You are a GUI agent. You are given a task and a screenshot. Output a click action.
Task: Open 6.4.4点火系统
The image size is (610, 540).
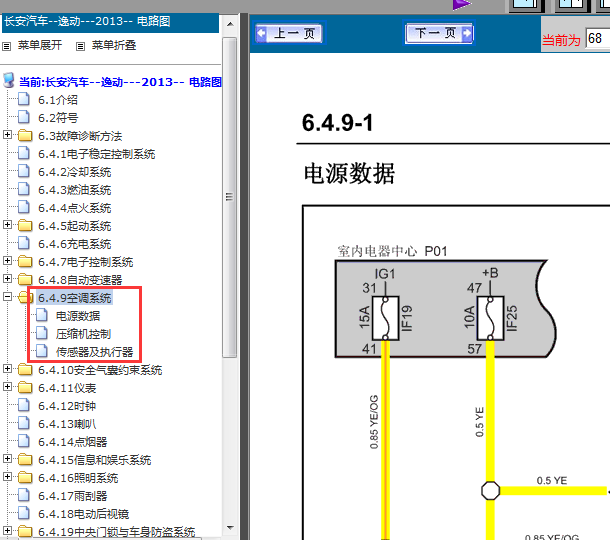click(74, 208)
